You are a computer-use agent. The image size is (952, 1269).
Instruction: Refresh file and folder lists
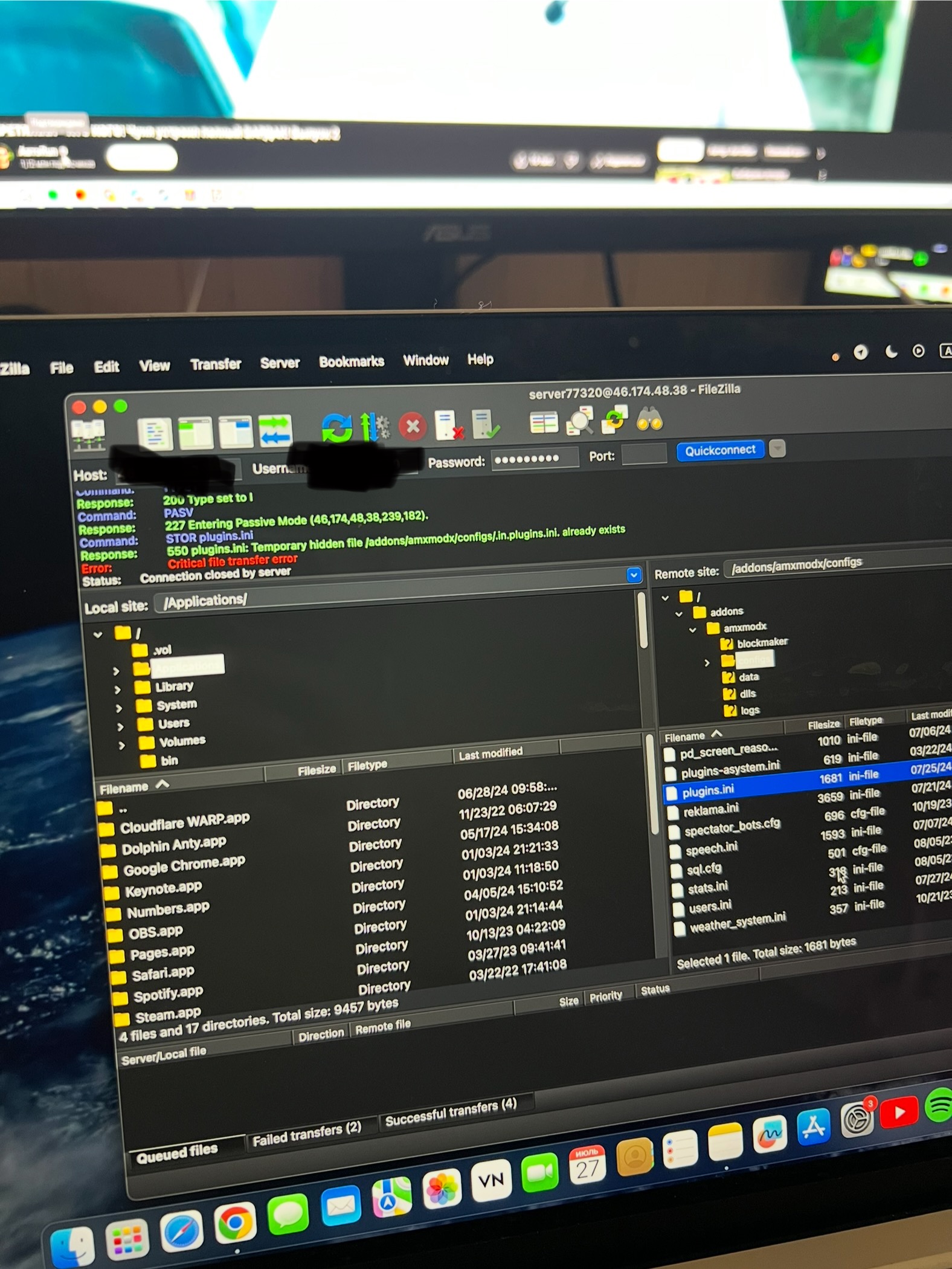337,428
